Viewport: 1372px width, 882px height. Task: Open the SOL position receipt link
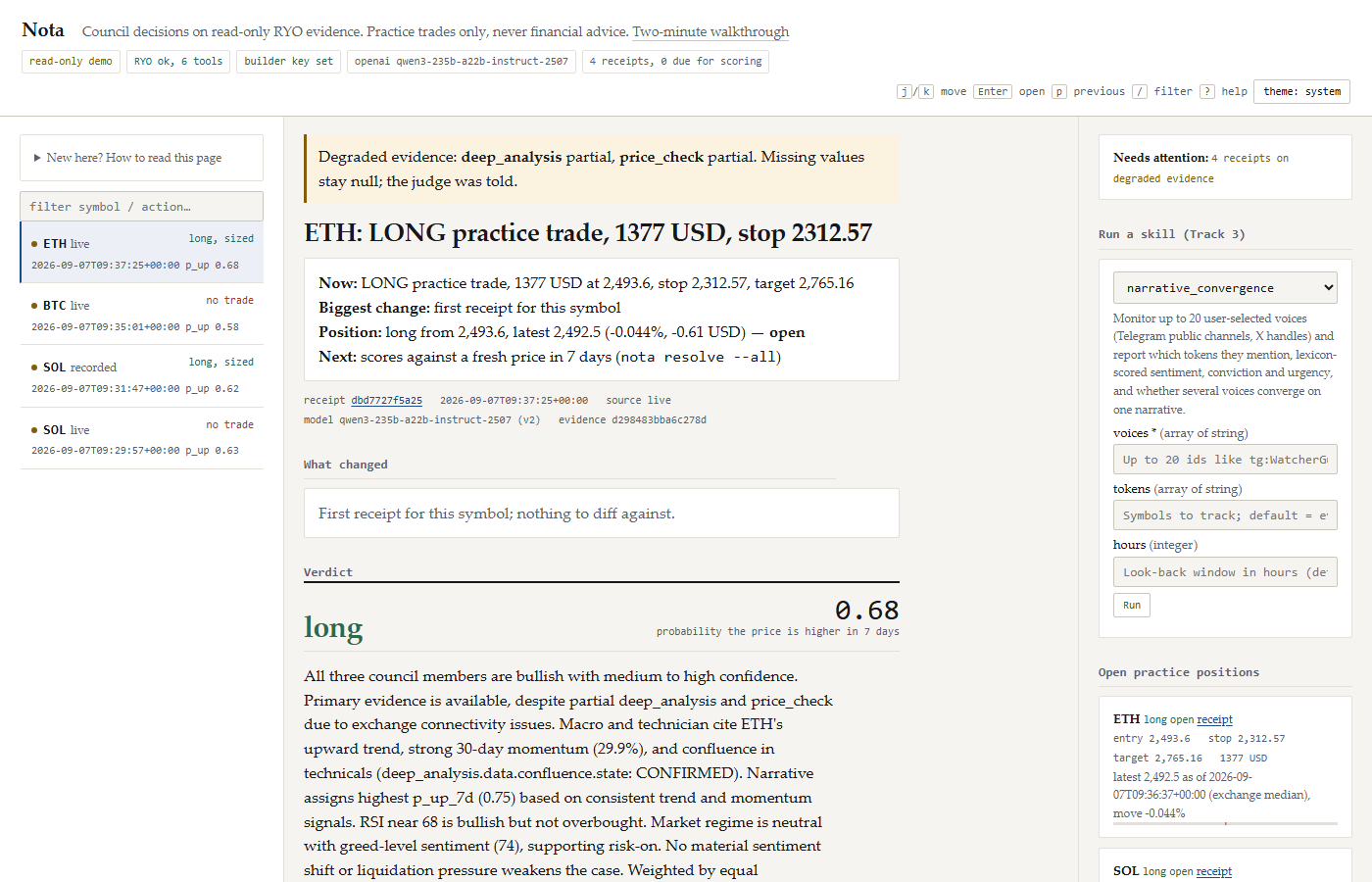1214,871
